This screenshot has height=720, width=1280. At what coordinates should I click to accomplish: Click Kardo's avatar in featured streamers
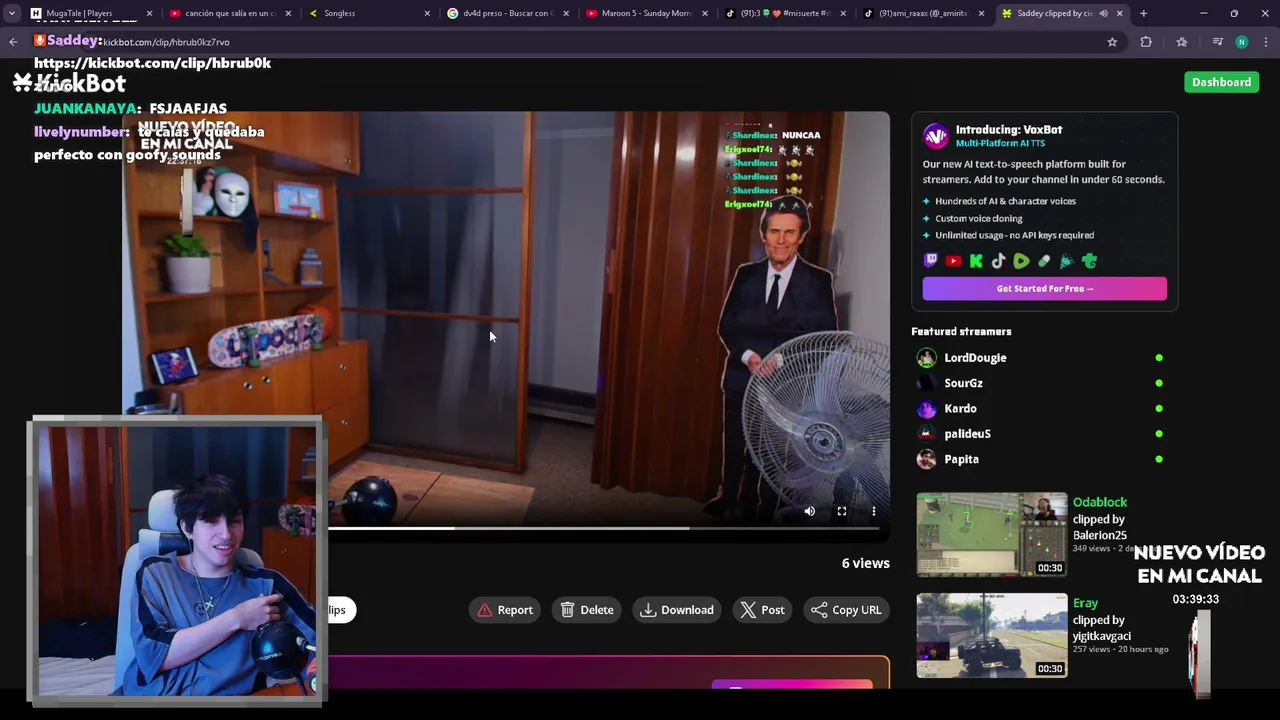pos(927,409)
